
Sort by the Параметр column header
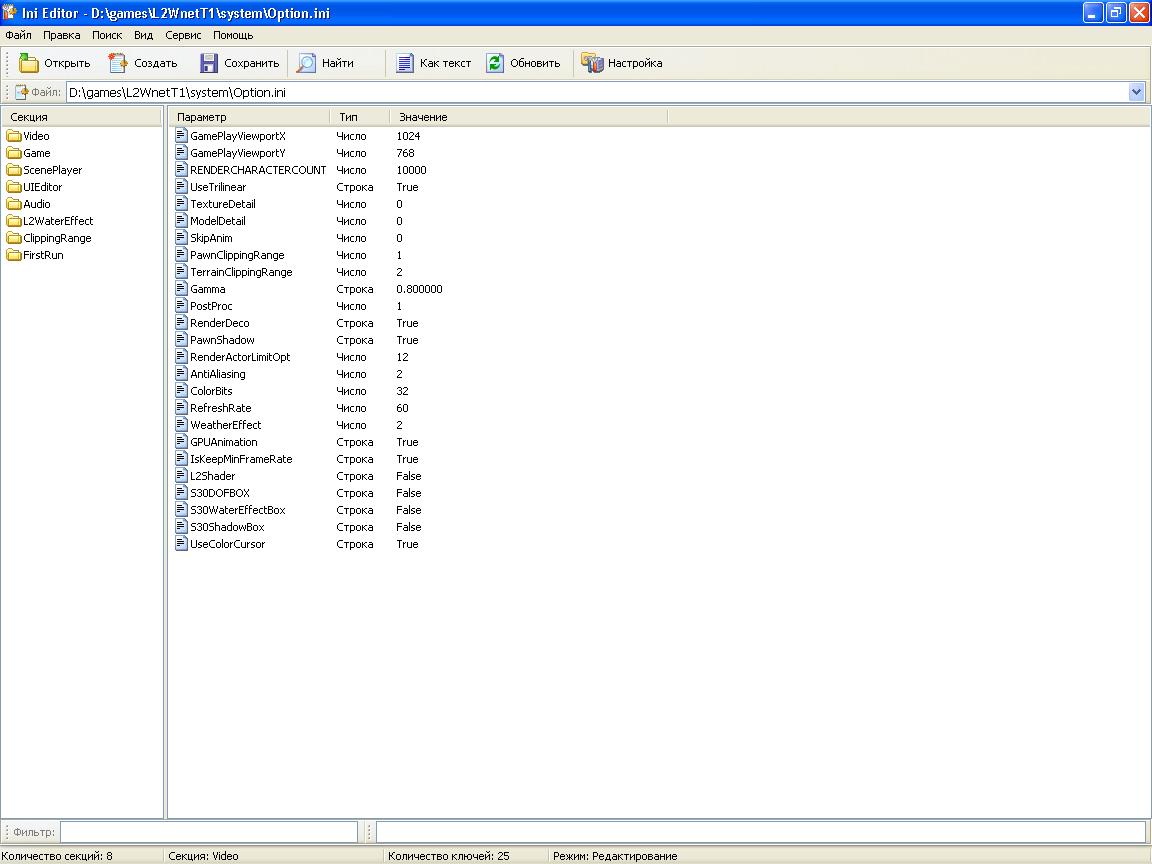point(248,117)
